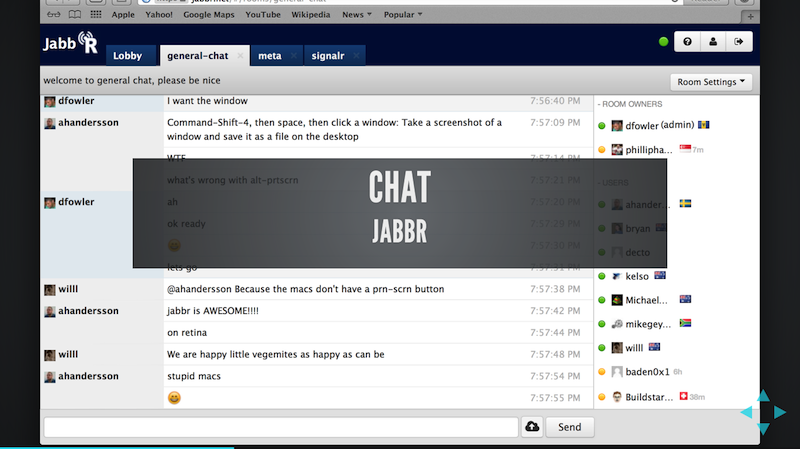Click the message 'on retina'
Image resolution: width=800 pixels, height=449 pixels.
coord(187,333)
